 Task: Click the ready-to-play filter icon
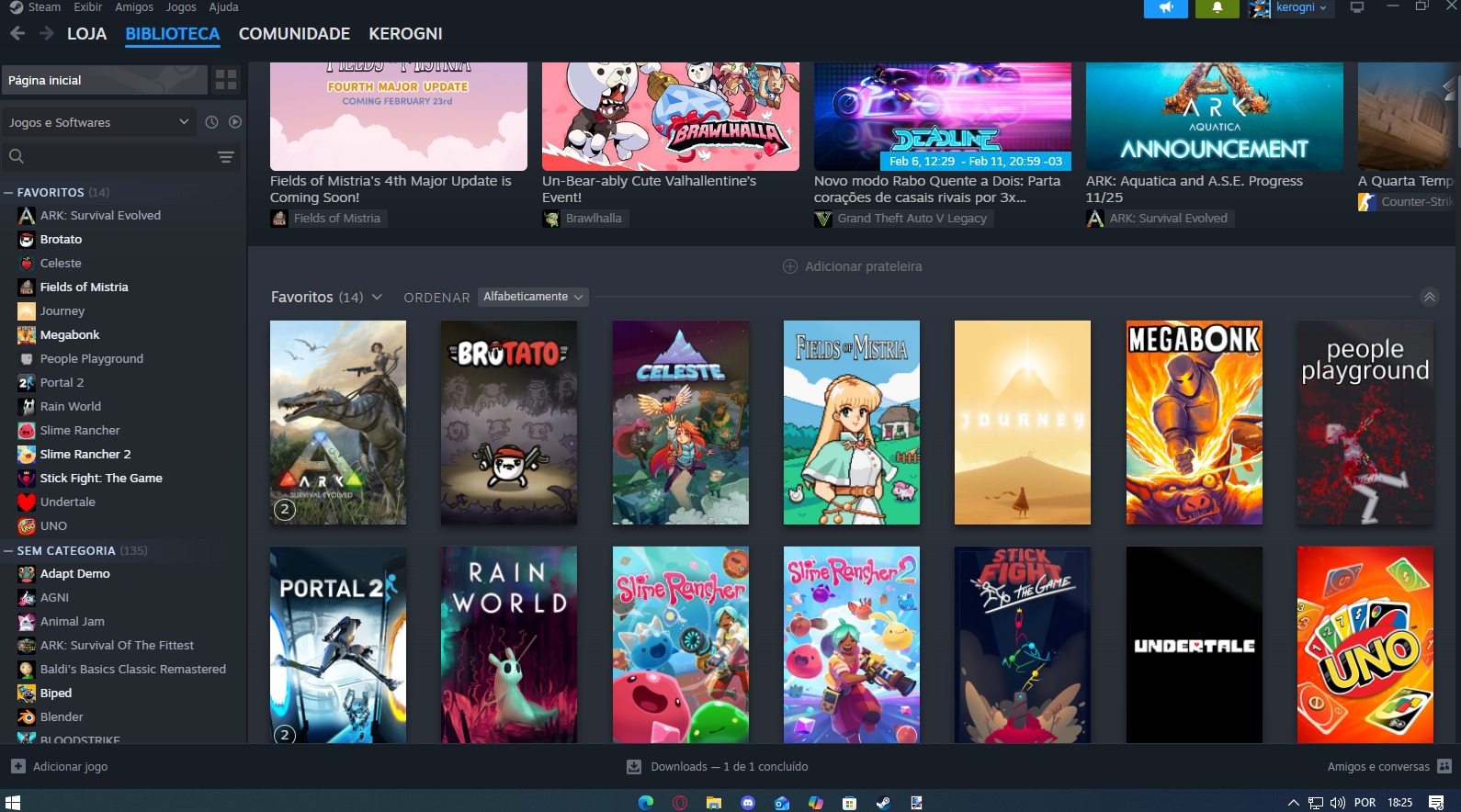235,122
